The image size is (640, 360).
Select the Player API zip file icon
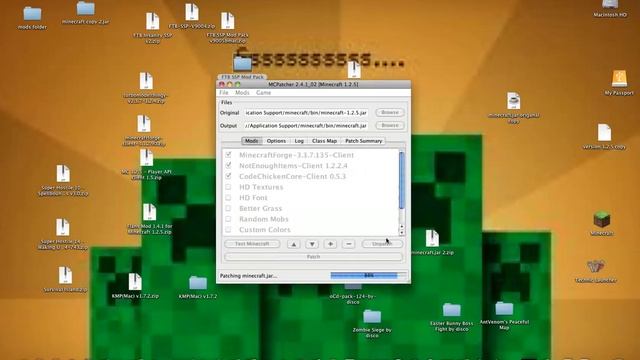click(x=146, y=158)
